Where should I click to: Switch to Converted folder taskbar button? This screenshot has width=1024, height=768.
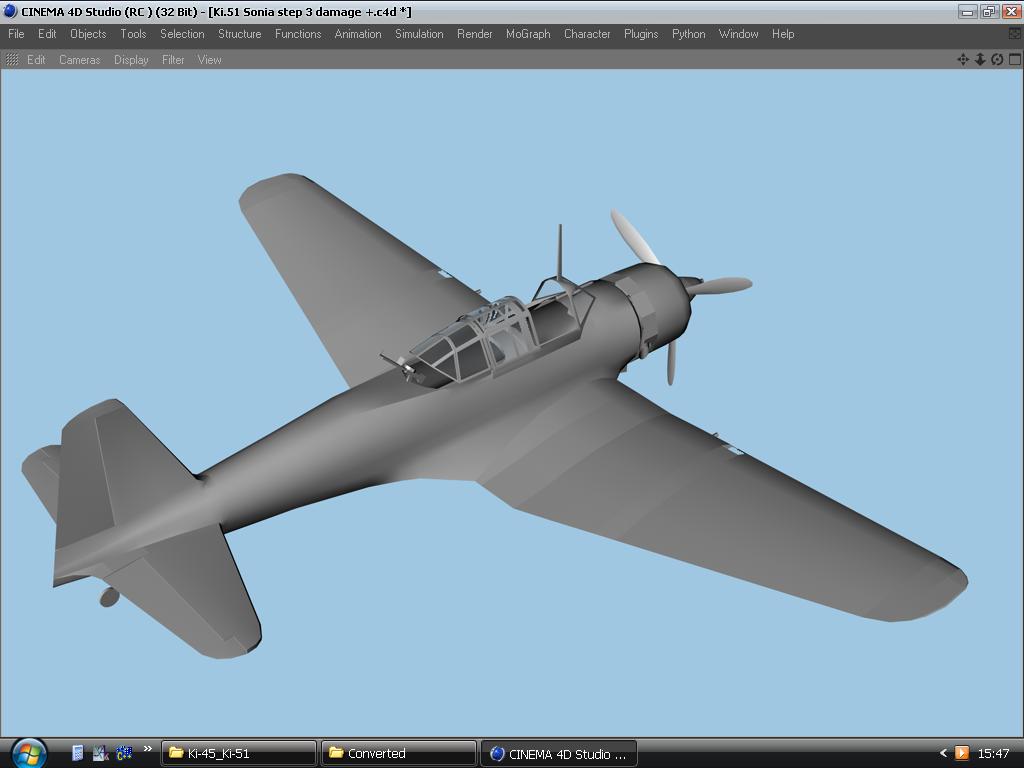pyautogui.click(x=398, y=753)
